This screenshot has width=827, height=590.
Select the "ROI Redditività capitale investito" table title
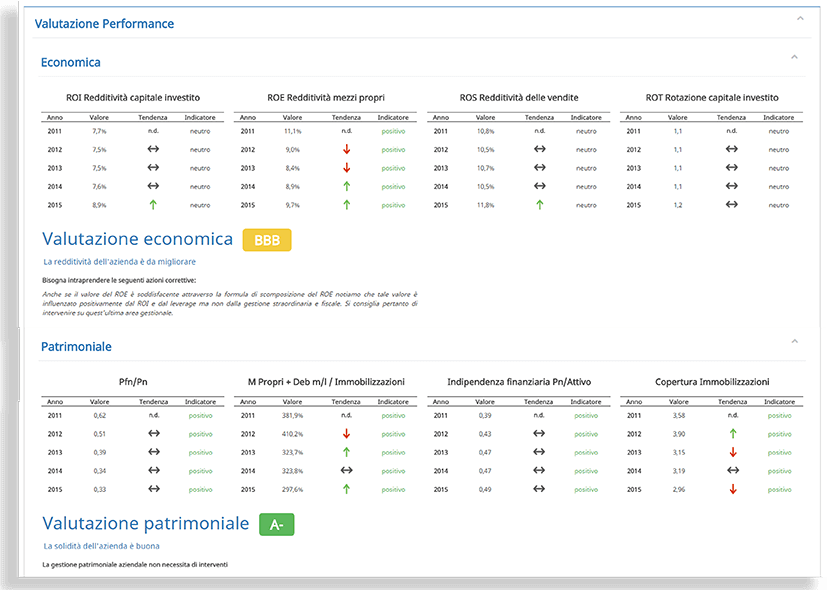pos(133,98)
